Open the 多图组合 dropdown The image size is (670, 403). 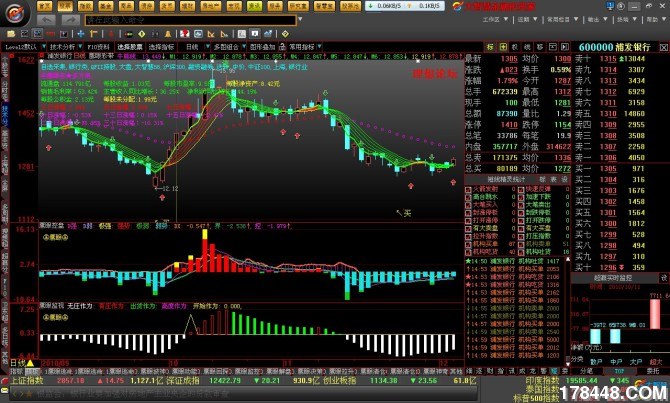[244, 47]
